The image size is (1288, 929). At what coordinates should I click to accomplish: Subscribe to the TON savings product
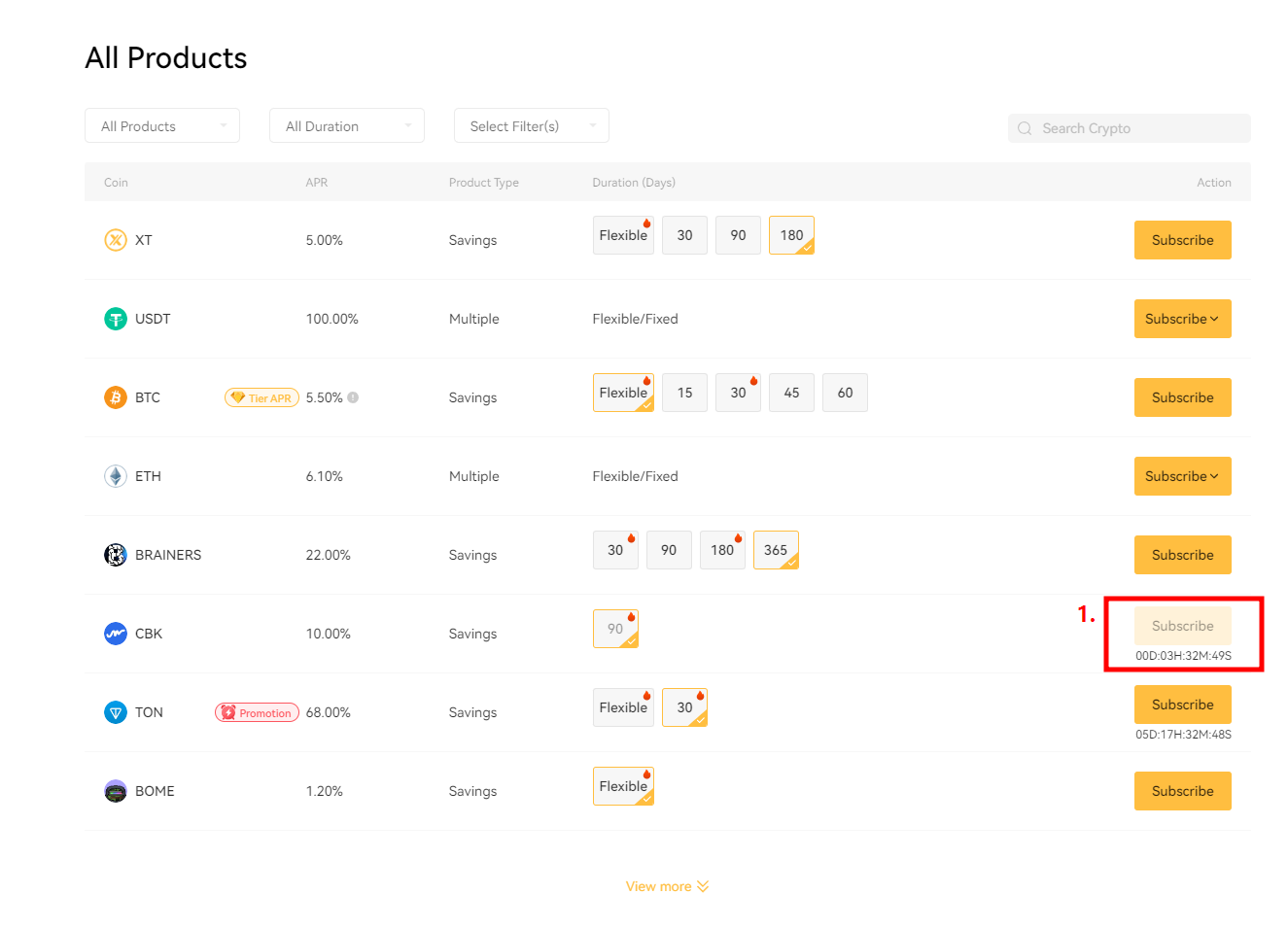click(1182, 705)
